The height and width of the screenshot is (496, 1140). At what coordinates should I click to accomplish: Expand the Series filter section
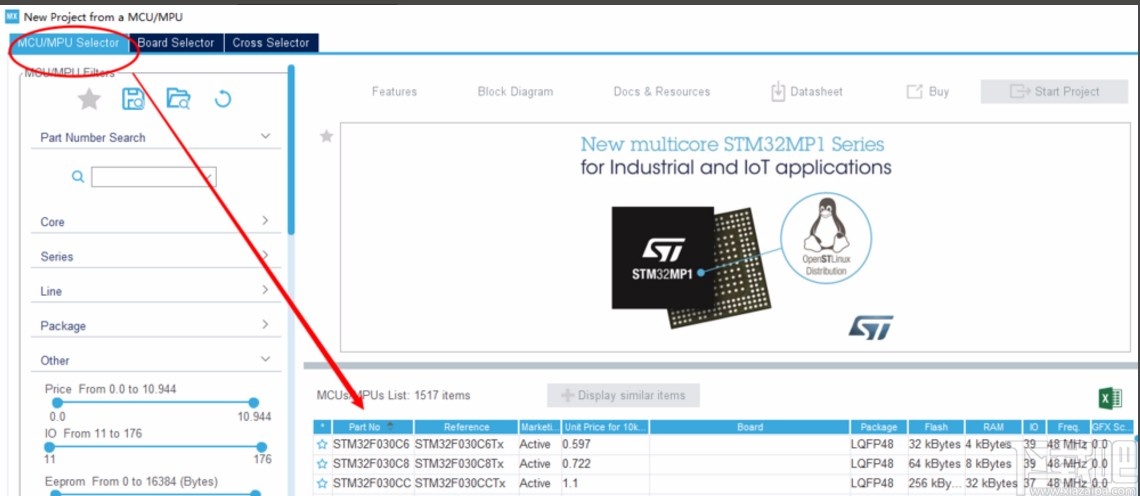[265, 255]
